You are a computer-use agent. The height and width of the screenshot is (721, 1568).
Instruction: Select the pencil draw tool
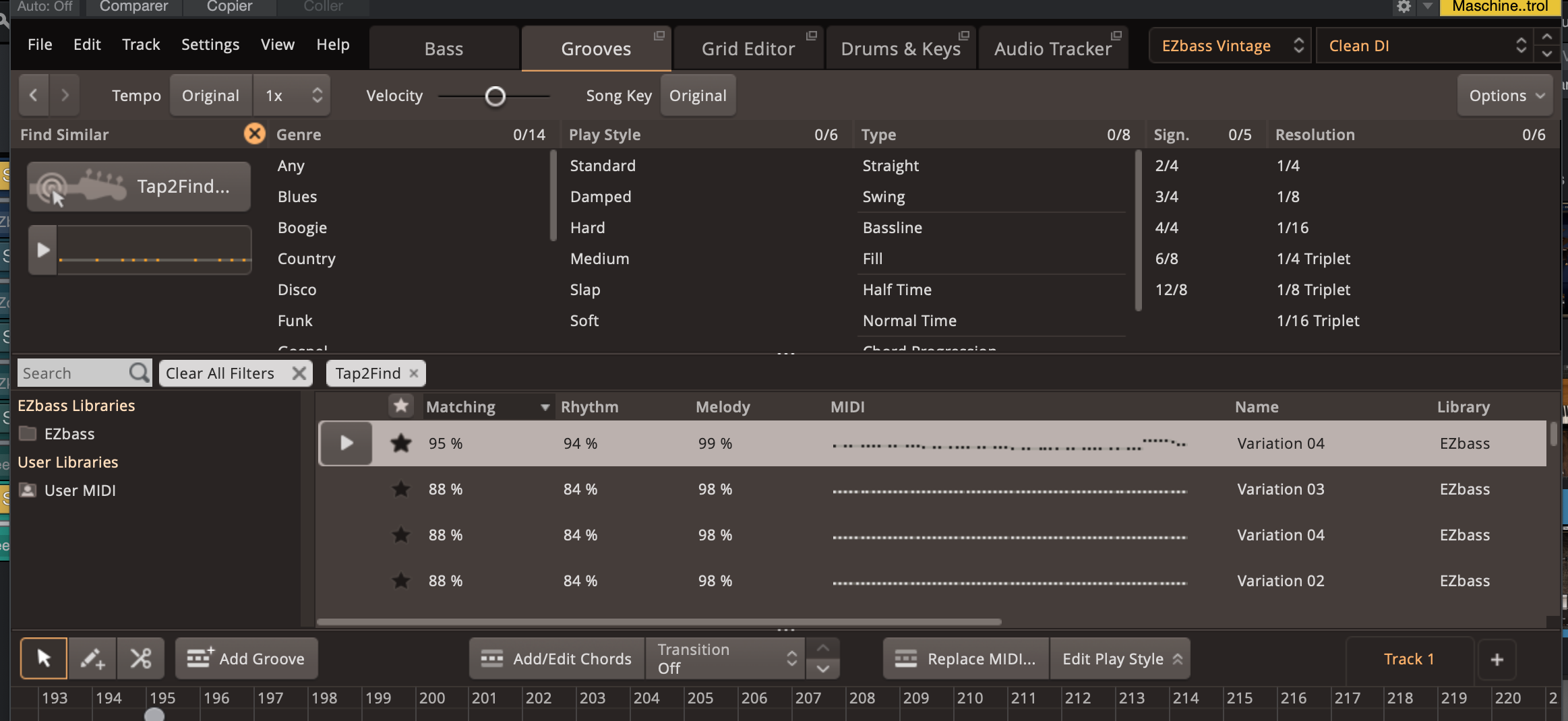click(92, 658)
